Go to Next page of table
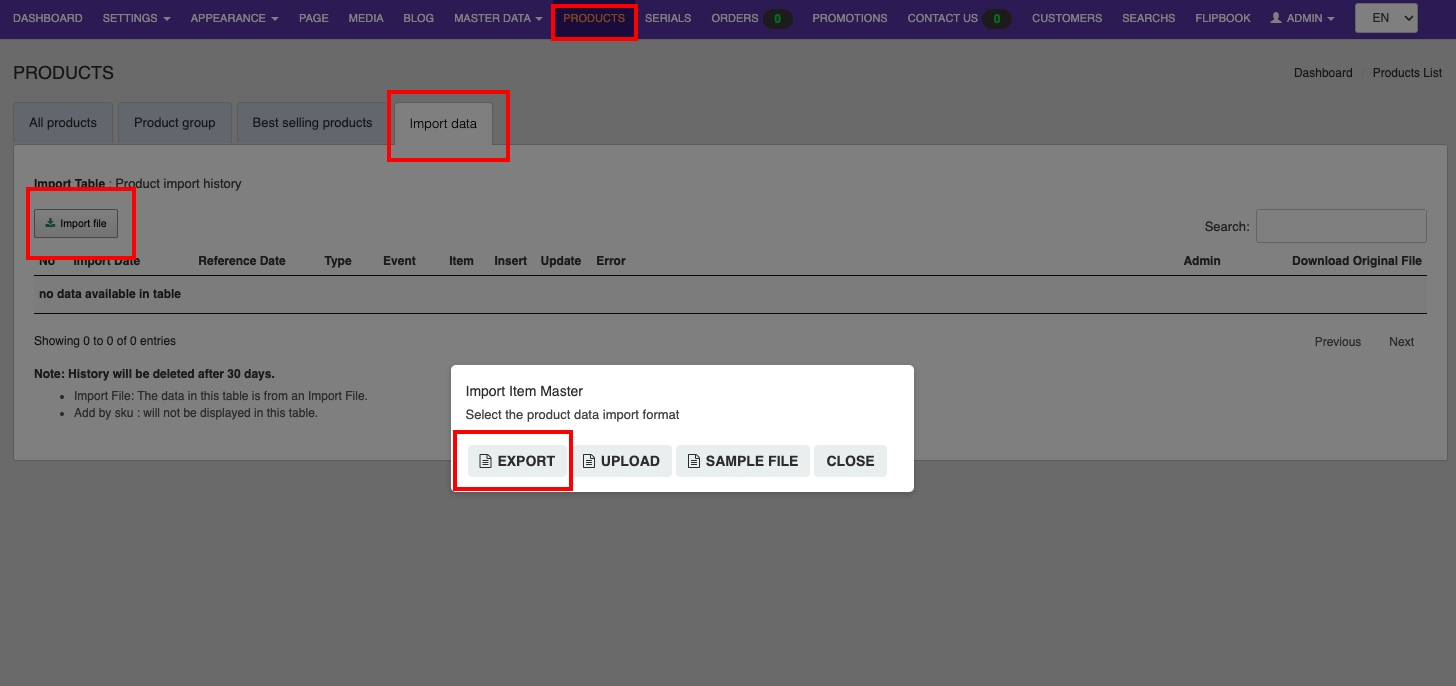This screenshot has width=1456, height=686. click(x=1401, y=342)
